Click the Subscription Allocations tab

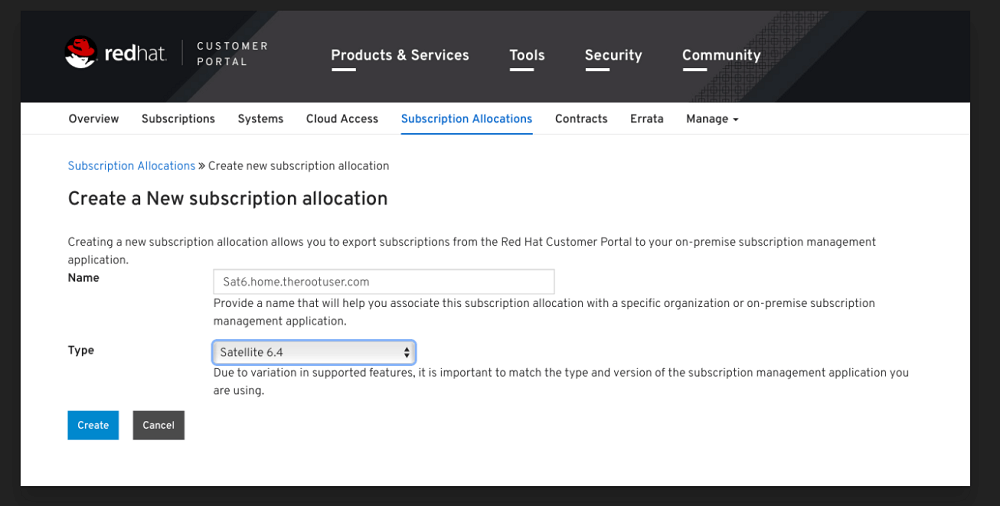466,119
